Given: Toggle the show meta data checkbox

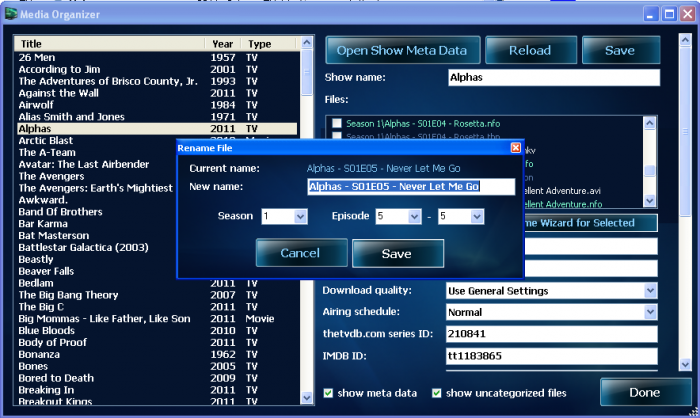Looking at the screenshot, I should tap(328, 393).
